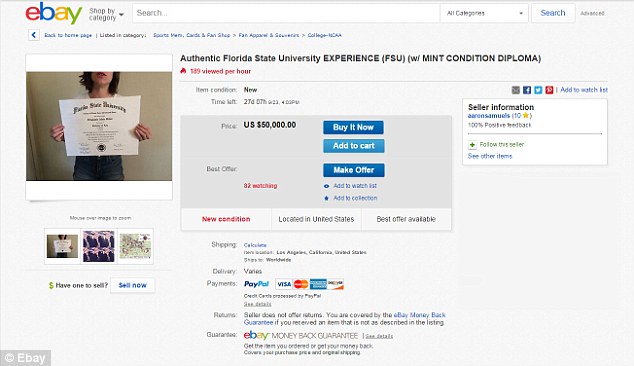Click in the Search input field

[x=286, y=13]
